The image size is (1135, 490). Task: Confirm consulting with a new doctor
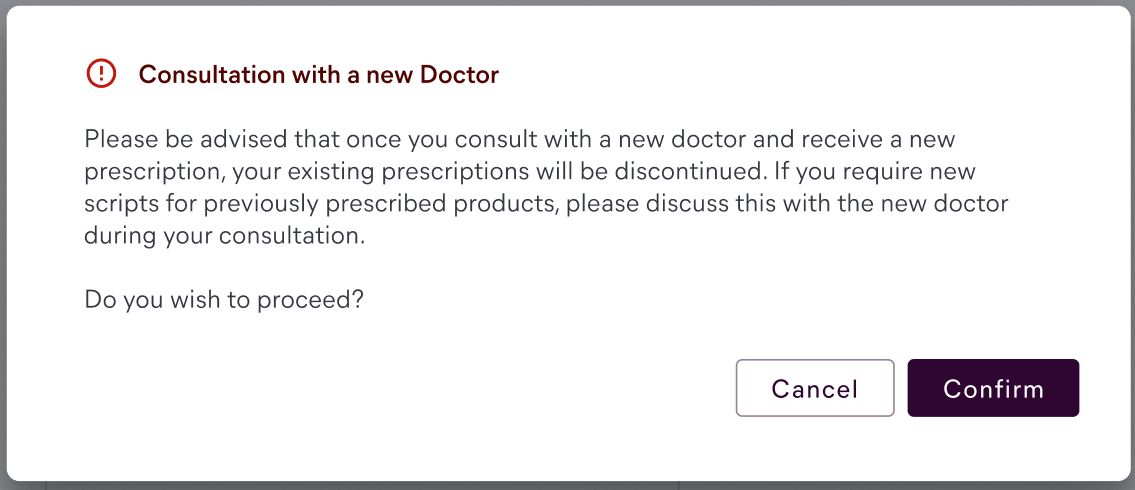pyautogui.click(x=993, y=388)
